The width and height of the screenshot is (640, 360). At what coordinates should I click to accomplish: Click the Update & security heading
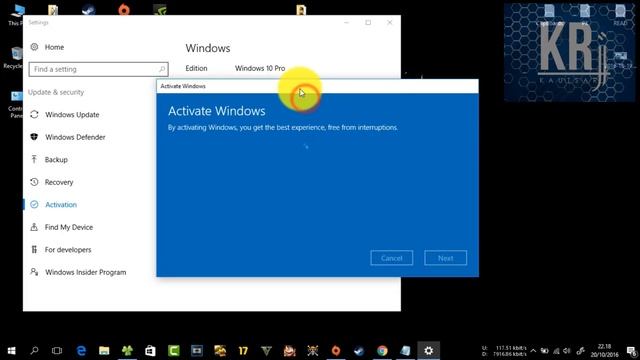click(x=56, y=92)
